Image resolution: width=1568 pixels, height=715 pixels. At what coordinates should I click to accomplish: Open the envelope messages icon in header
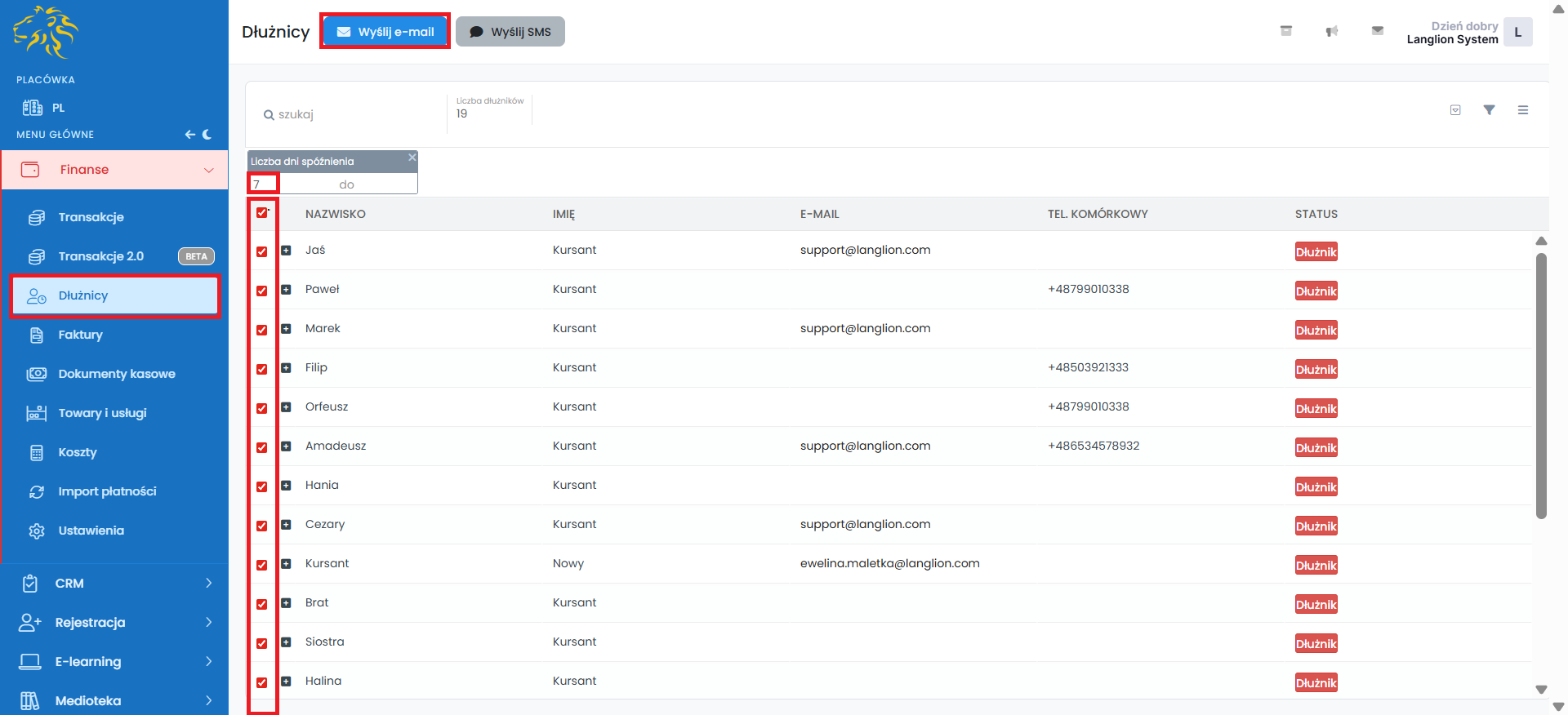[1378, 31]
